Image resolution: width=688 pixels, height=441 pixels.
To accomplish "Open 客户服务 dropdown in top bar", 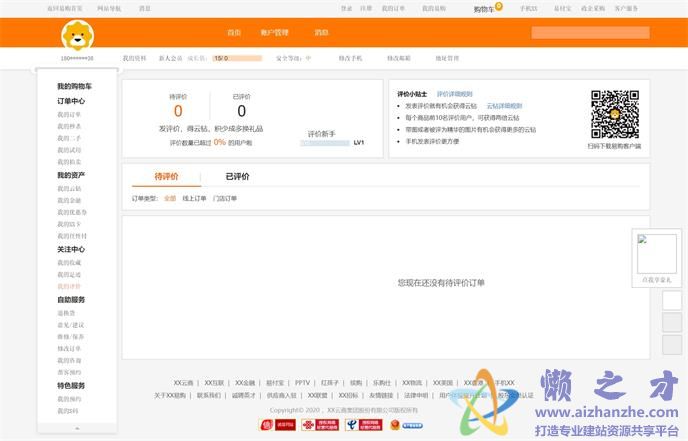I will coord(626,8).
